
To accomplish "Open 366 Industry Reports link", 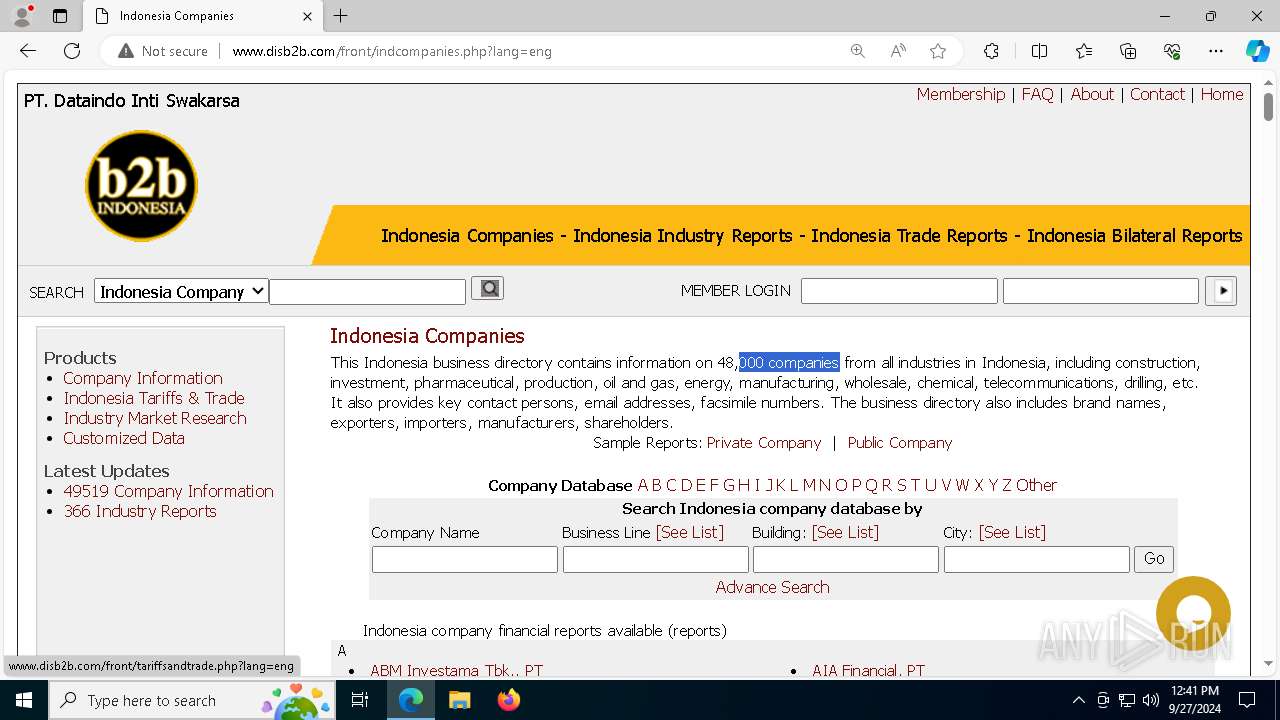I will (140, 511).
